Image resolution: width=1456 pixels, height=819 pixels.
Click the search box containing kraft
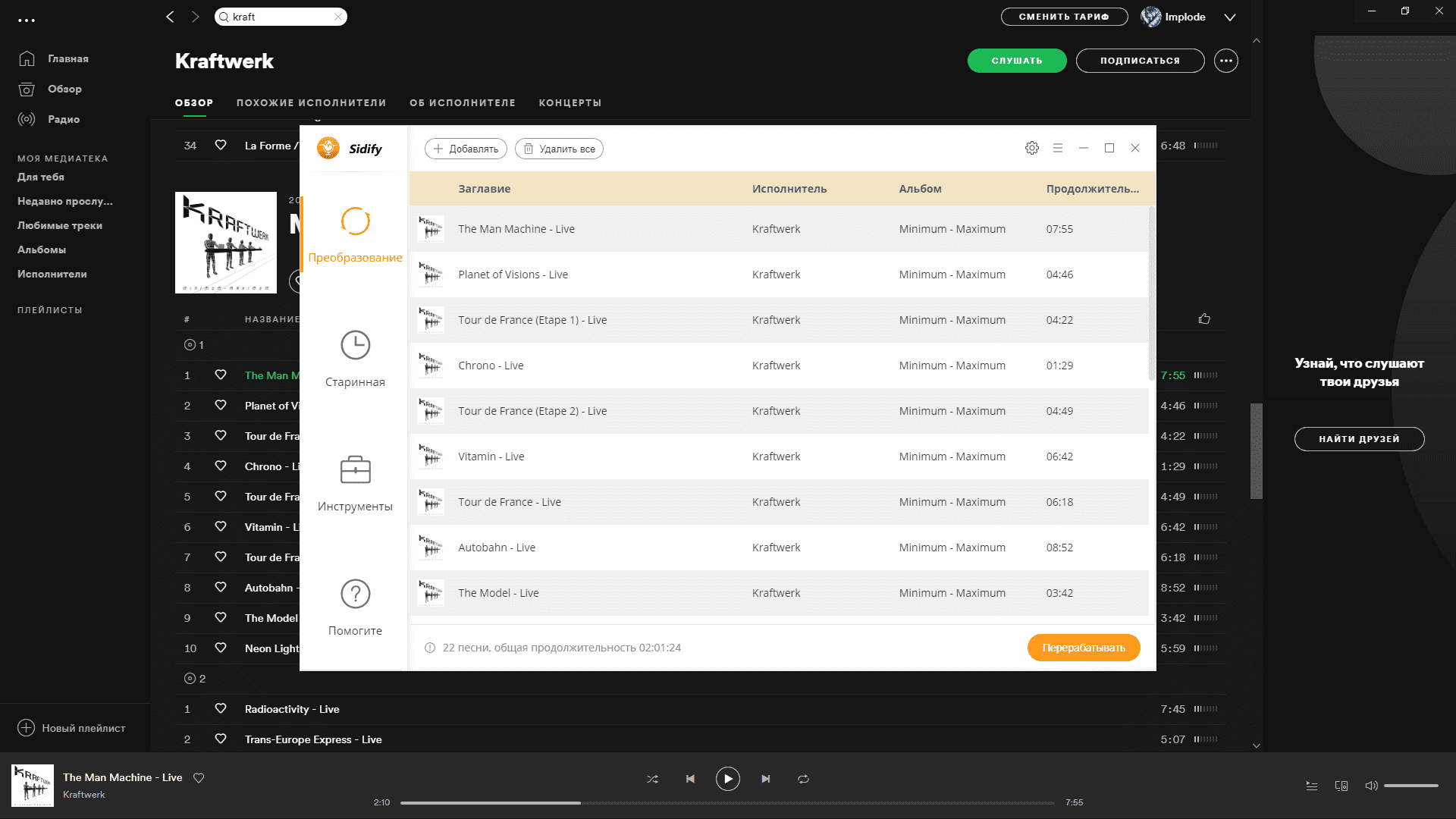[x=281, y=17]
